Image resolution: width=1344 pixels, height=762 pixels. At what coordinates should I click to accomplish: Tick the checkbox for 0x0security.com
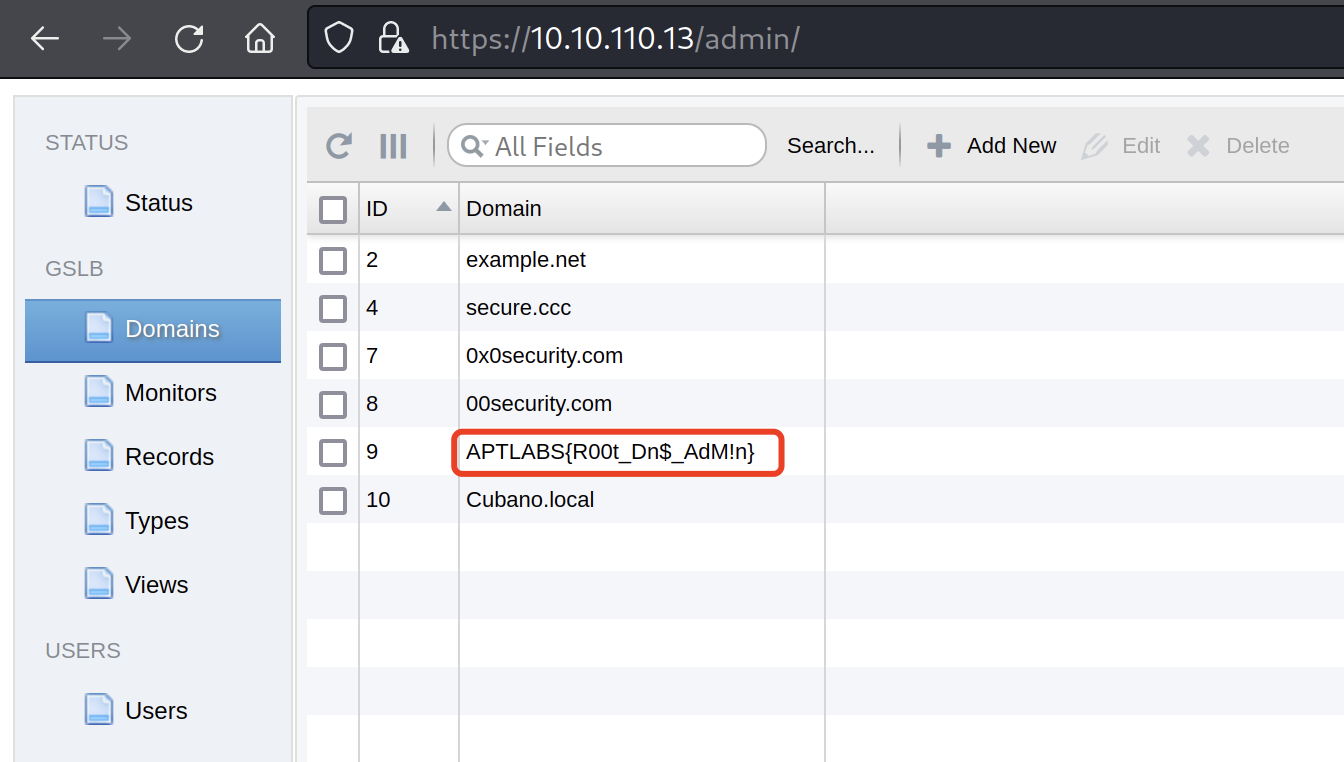pyautogui.click(x=333, y=357)
